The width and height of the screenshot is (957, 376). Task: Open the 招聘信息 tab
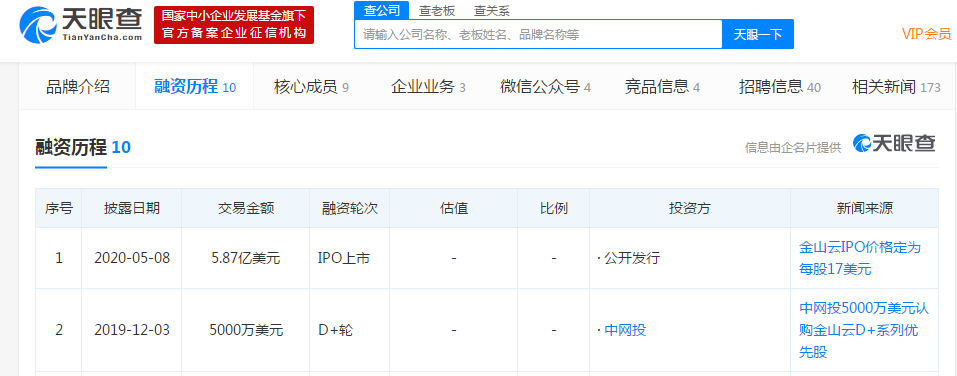click(x=779, y=87)
